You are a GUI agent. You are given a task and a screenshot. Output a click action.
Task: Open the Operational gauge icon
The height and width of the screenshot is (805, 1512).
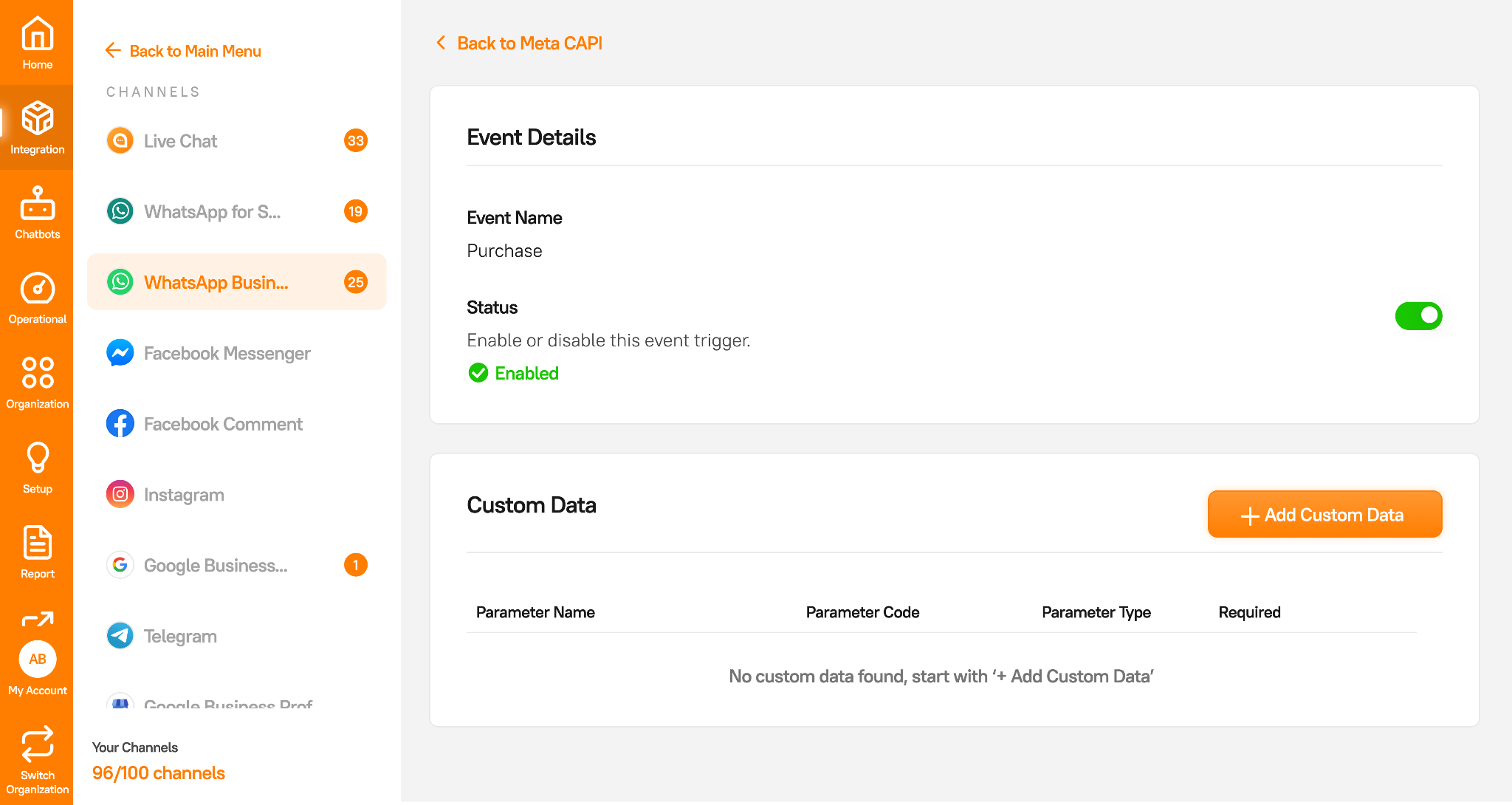point(37,288)
